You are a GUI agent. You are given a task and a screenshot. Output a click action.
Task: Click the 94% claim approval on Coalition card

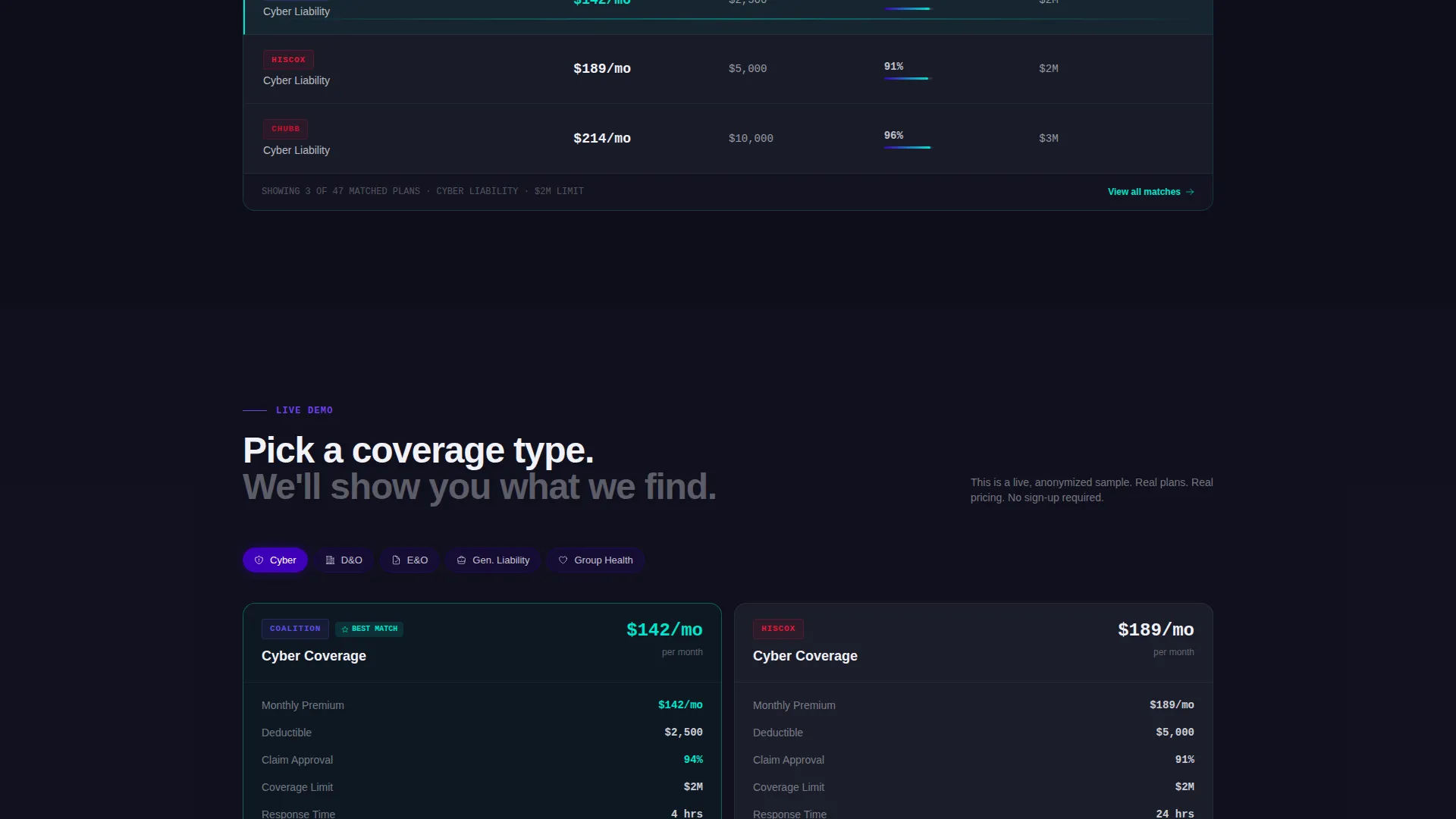point(693,760)
